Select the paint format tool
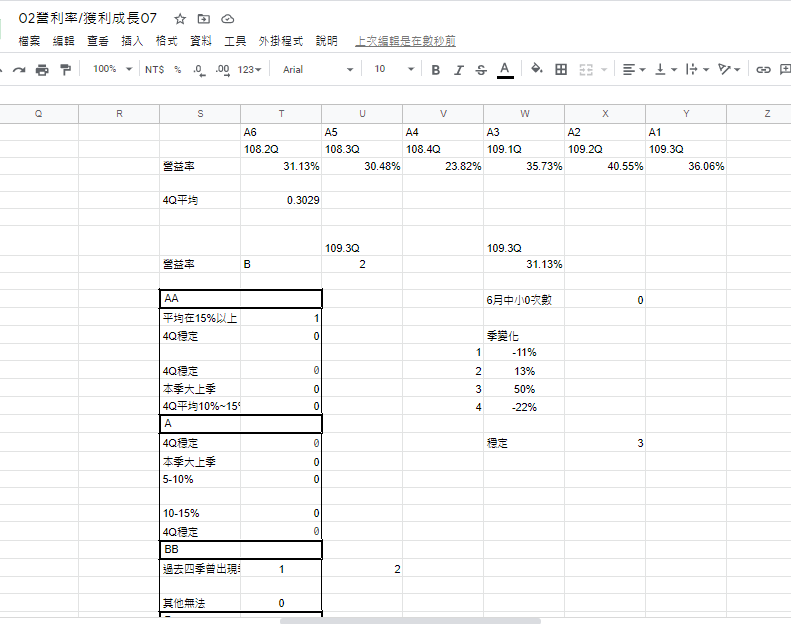This screenshot has width=791, height=624. click(x=66, y=69)
